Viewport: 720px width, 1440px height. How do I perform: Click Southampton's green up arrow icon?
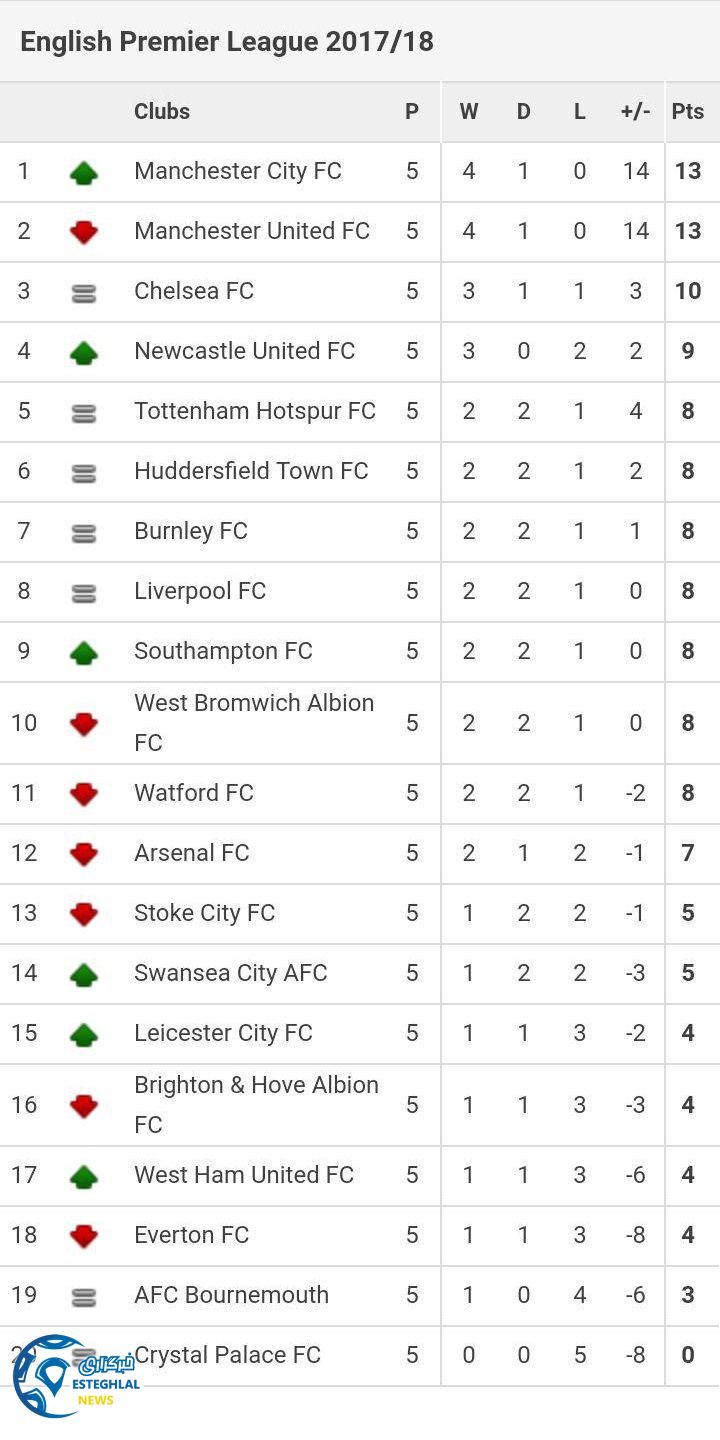pyautogui.click(x=84, y=653)
